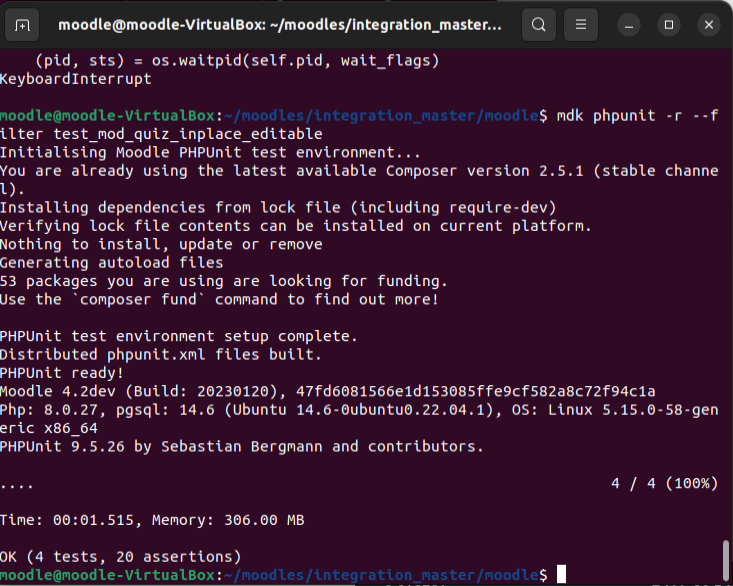
Task: Click 'Distributed phpunit.xml files built.' line
Action: [161, 355]
